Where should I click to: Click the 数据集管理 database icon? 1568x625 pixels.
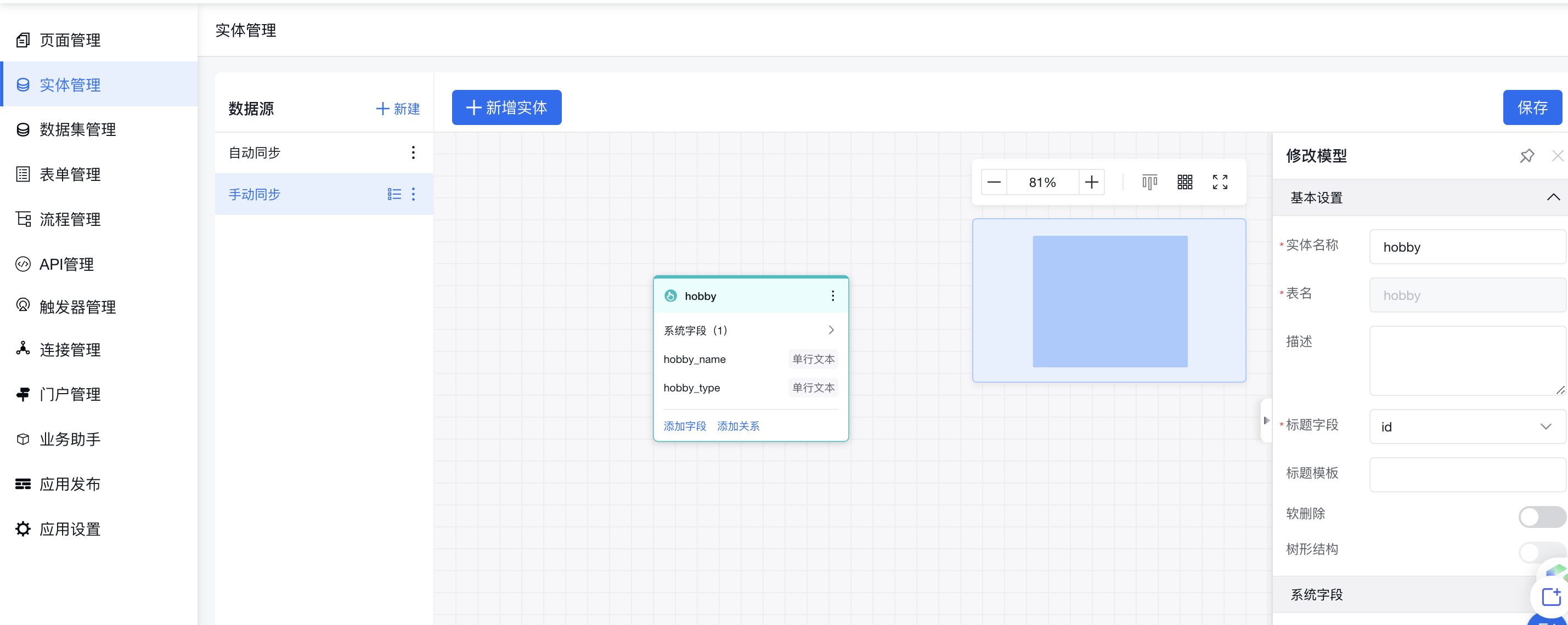(22, 129)
